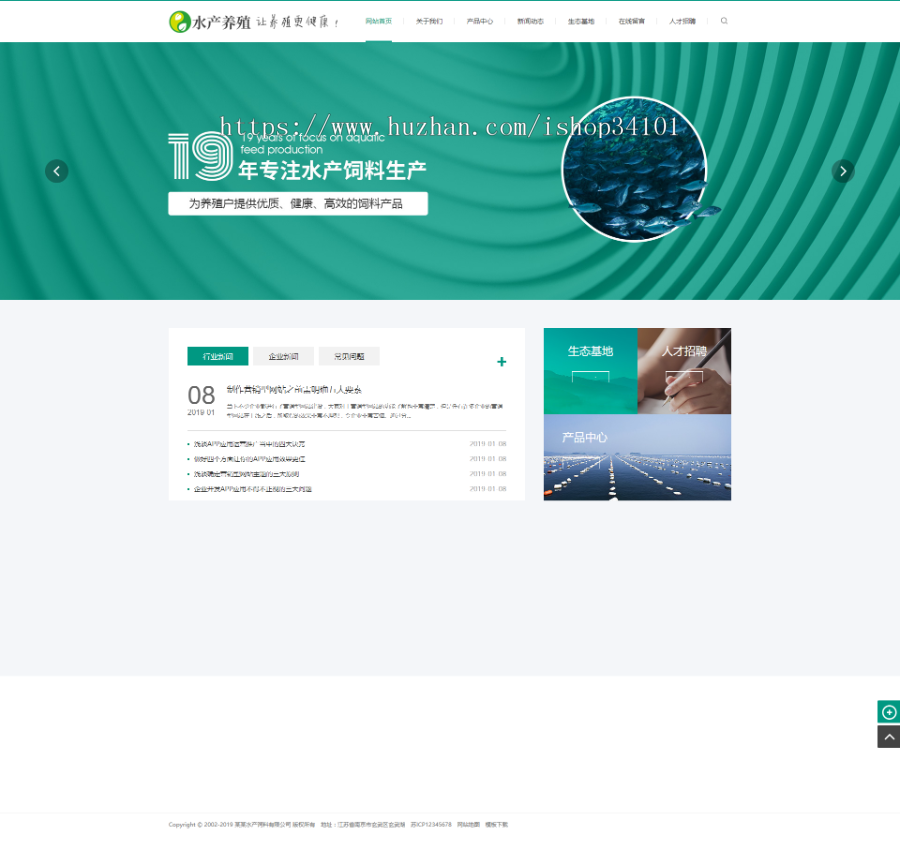The width and height of the screenshot is (900, 850).
Task: Click the banner slogan button 为养殖户提供优质
Action: 298,204
